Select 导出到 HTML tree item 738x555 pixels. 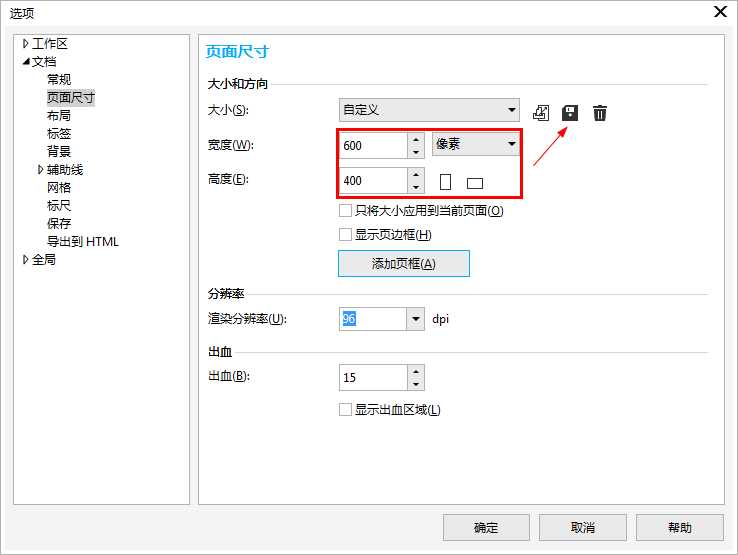click(83, 242)
